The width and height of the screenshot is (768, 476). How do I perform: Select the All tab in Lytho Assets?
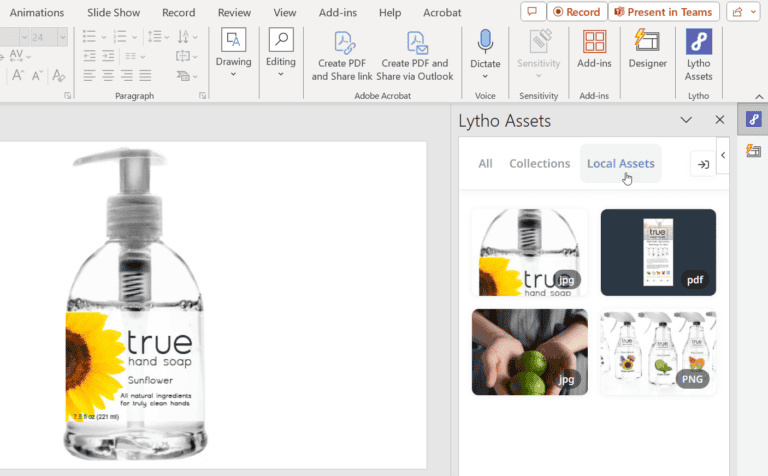(x=485, y=164)
